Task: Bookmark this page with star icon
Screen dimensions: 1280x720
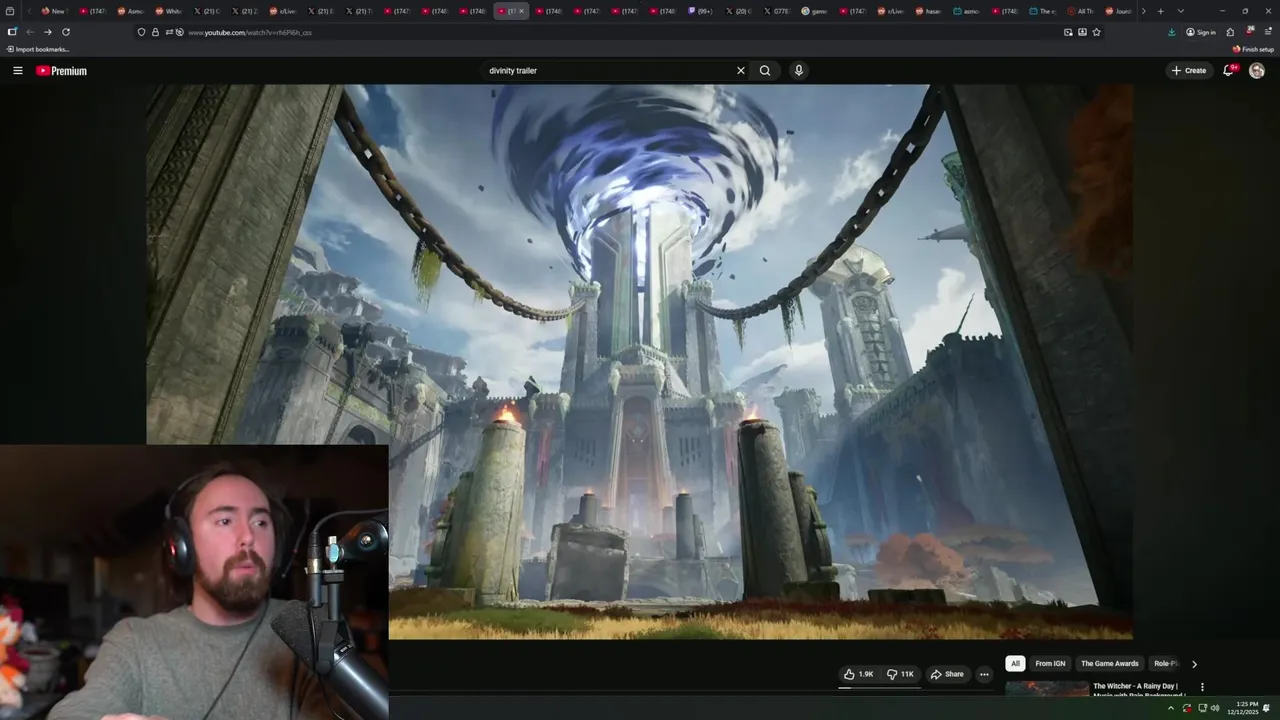Action: coord(1097,32)
